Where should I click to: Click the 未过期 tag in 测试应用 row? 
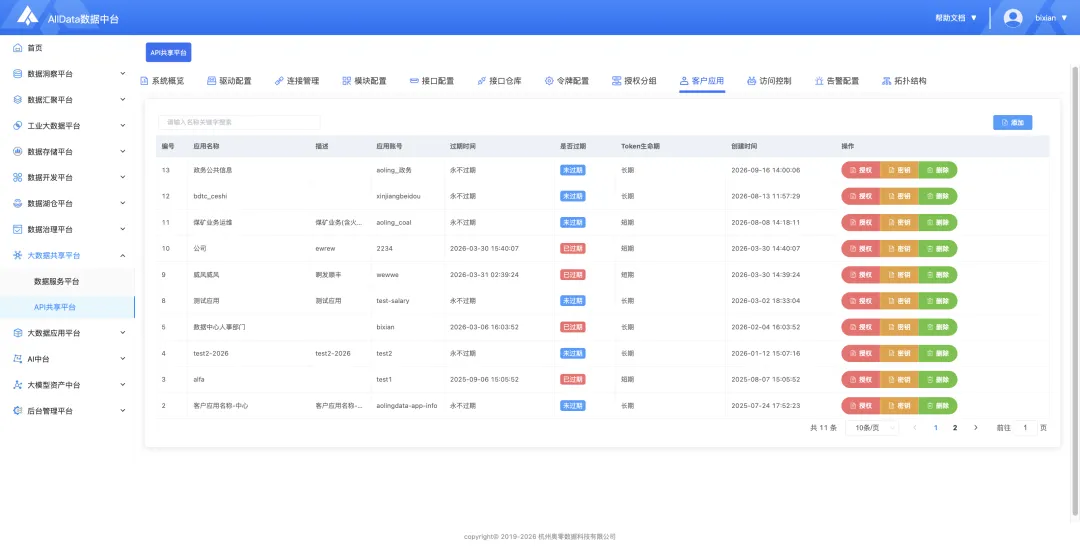[x=572, y=301]
